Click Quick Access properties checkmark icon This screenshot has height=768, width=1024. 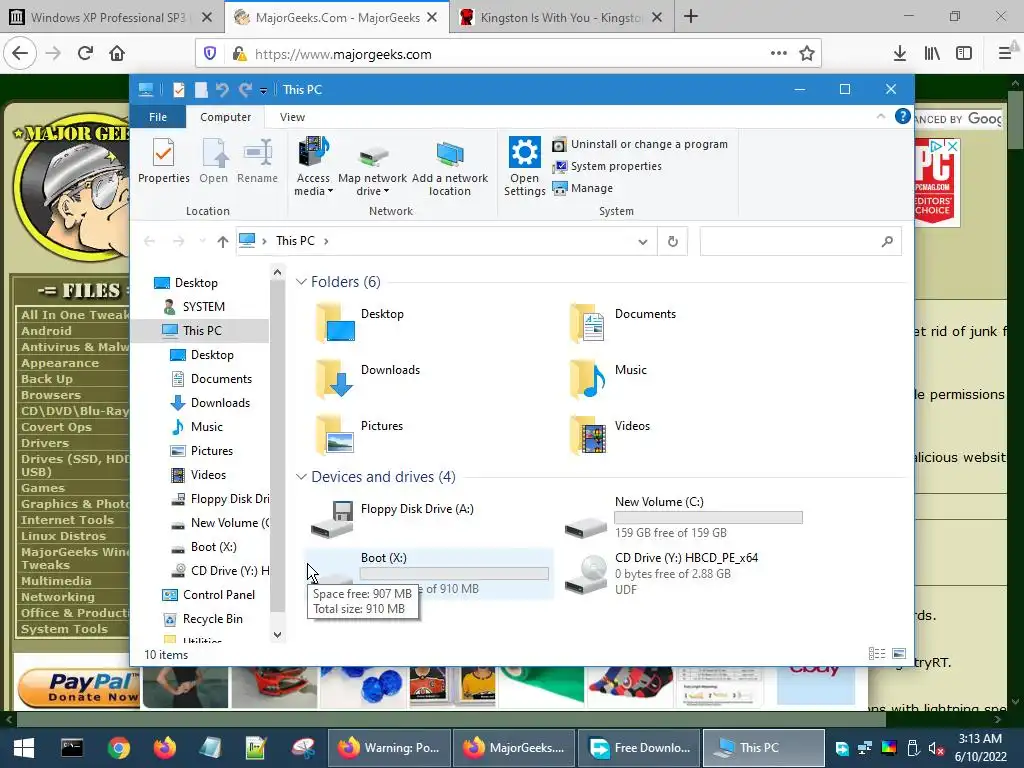[178, 89]
